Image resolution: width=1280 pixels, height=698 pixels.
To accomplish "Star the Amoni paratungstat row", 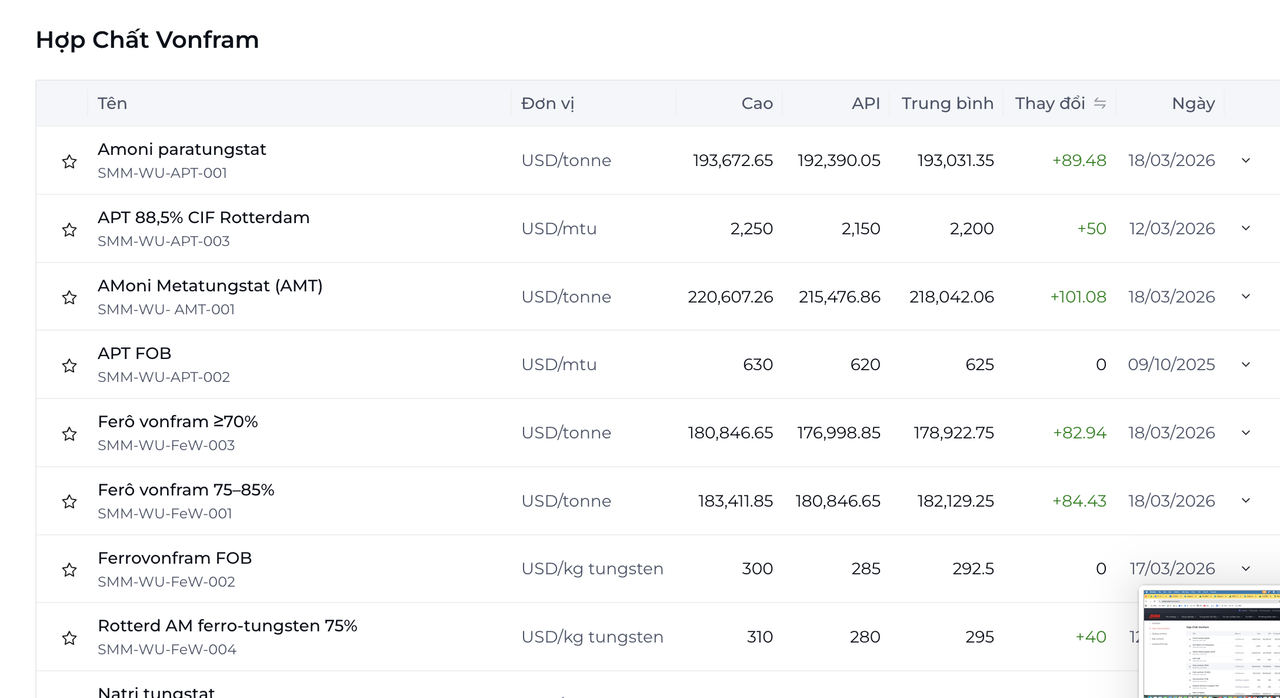I will click(69, 161).
